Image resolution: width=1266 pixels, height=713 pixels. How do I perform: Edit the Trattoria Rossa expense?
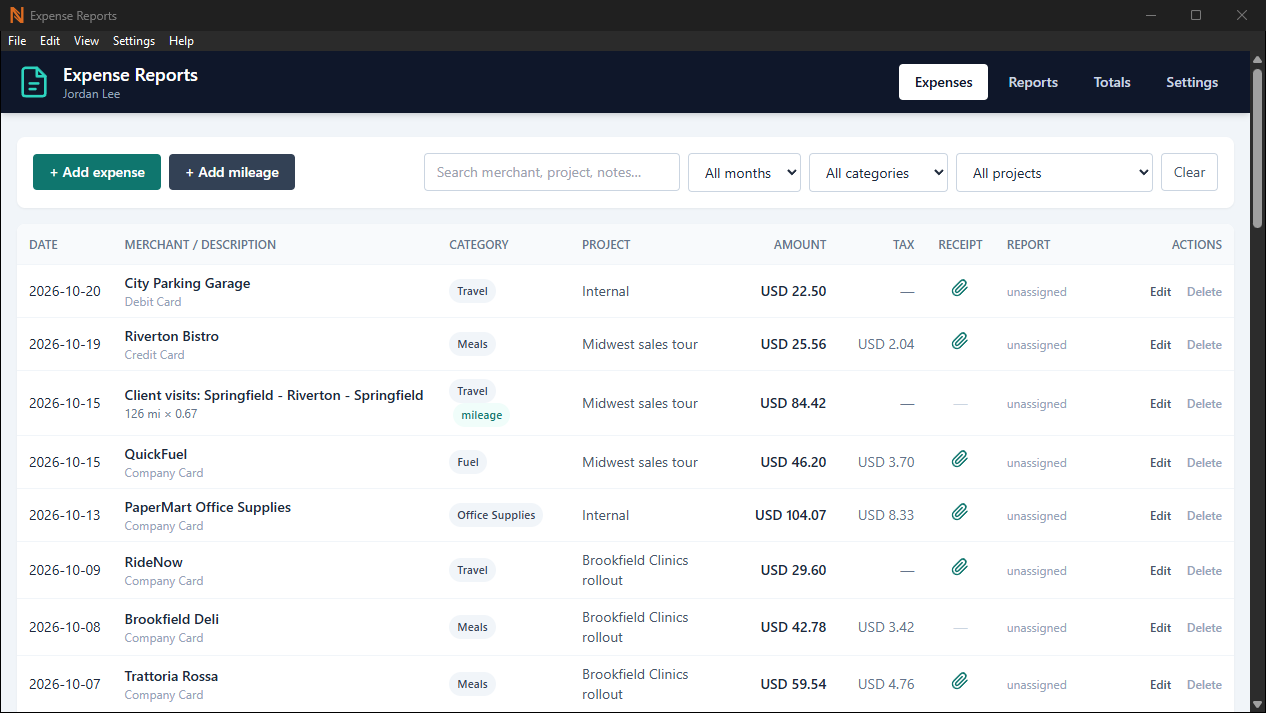click(x=1160, y=685)
